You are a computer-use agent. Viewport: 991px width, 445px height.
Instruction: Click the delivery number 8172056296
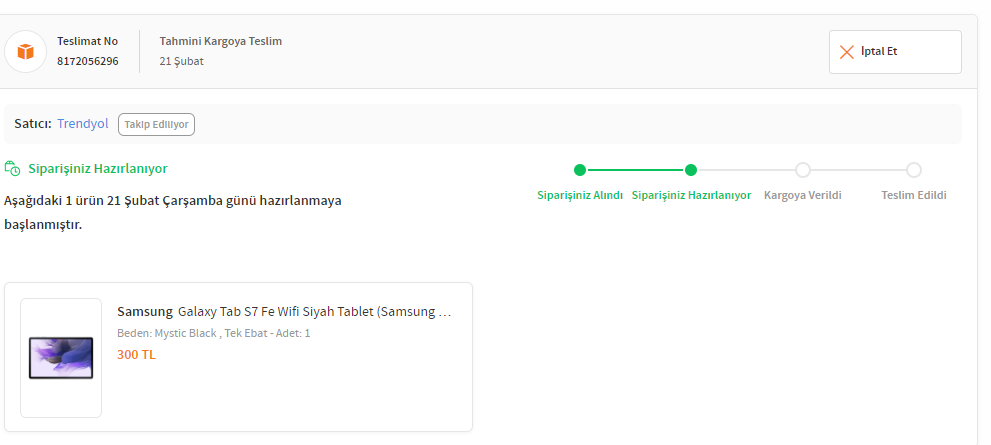[88, 61]
